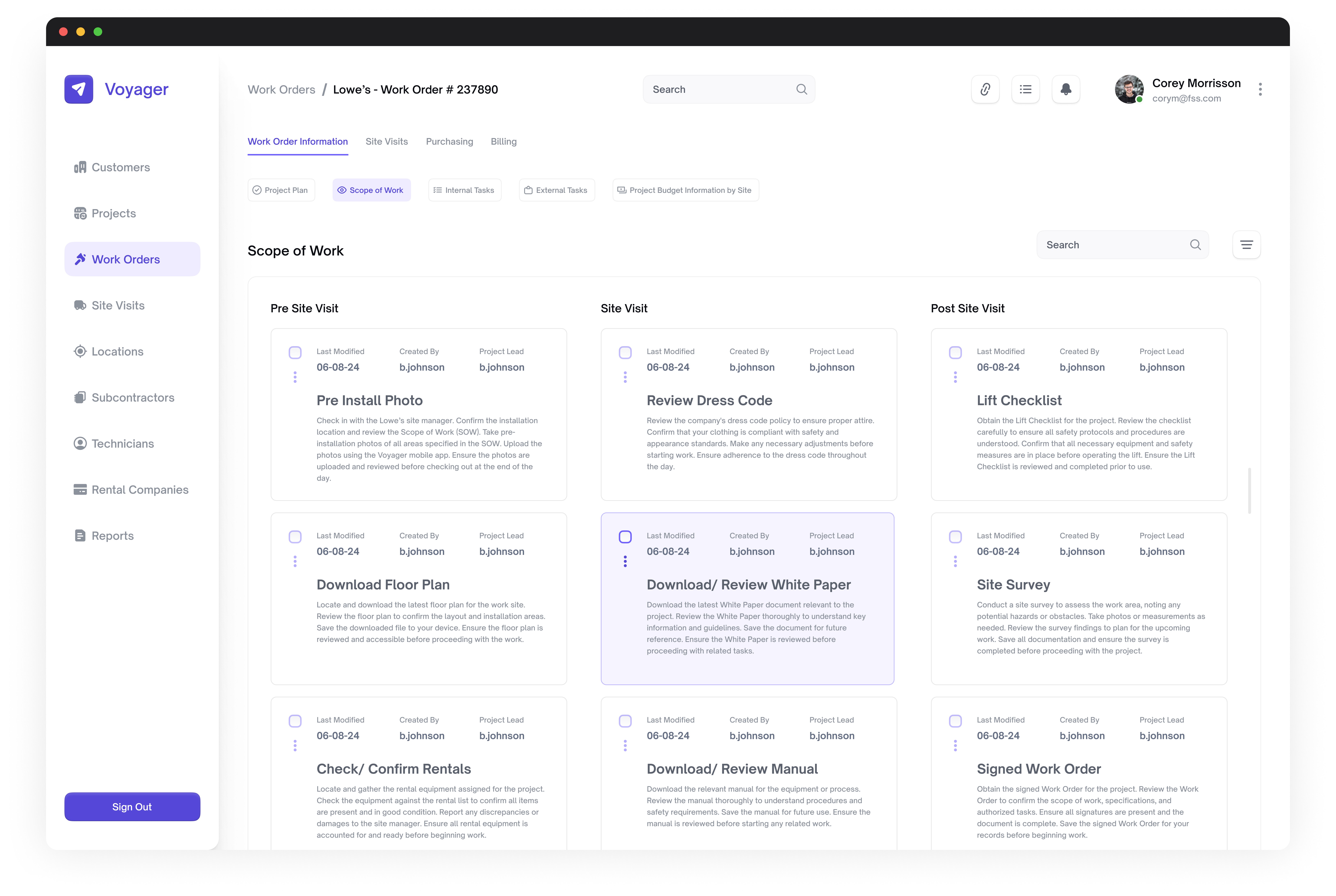
Task: Open user menu dots beside Corey Morrisson
Action: tap(1260, 89)
